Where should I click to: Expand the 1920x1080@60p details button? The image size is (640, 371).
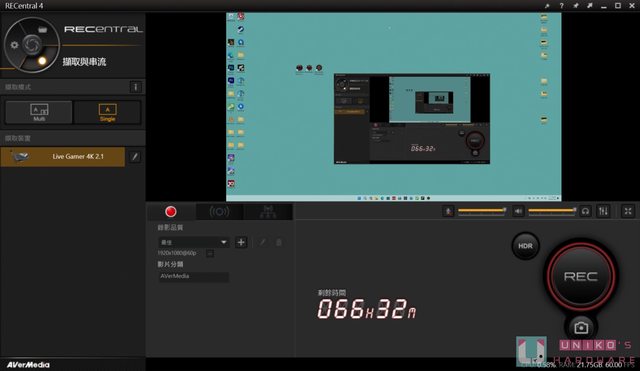coord(210,253)
